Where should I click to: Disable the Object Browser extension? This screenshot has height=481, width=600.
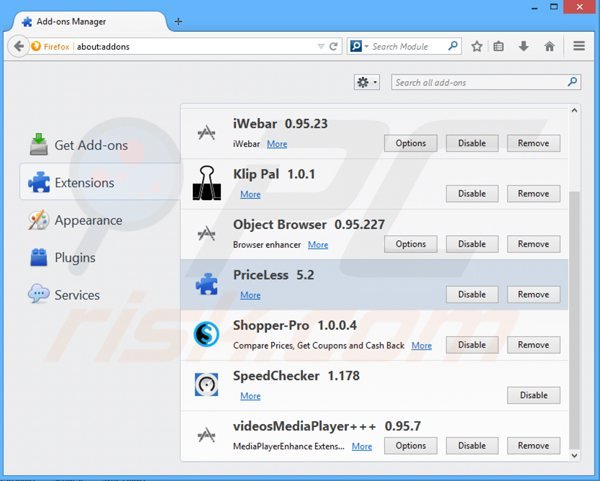[x=472, y=244]
